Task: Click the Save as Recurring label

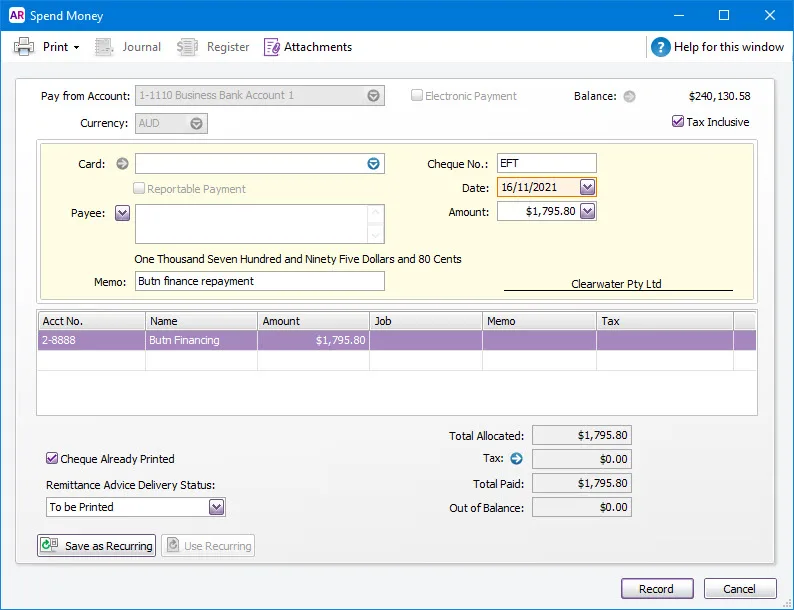Action: (x=108, y=546)
